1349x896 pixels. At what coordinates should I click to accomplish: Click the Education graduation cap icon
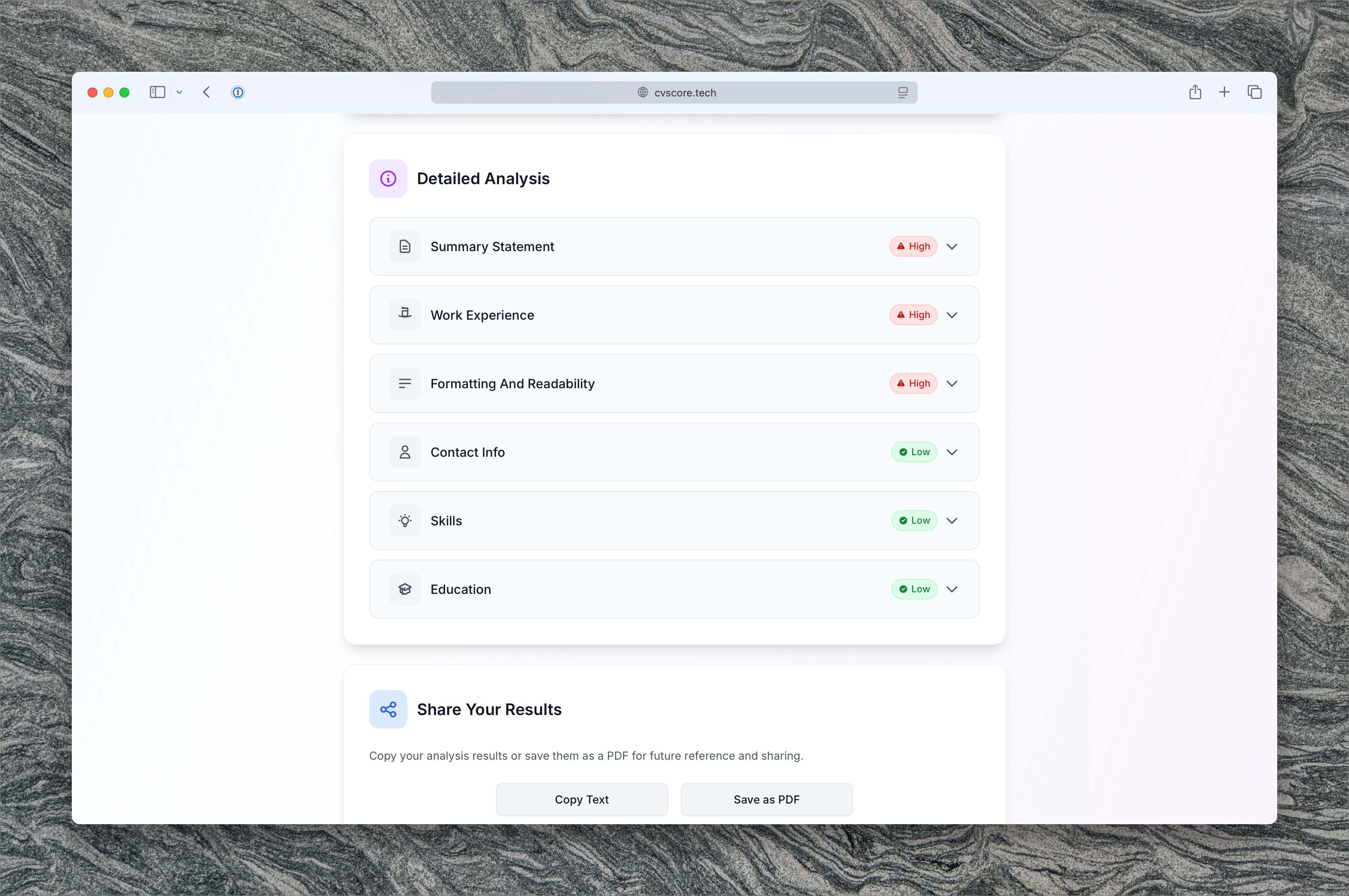coord(405,589)
